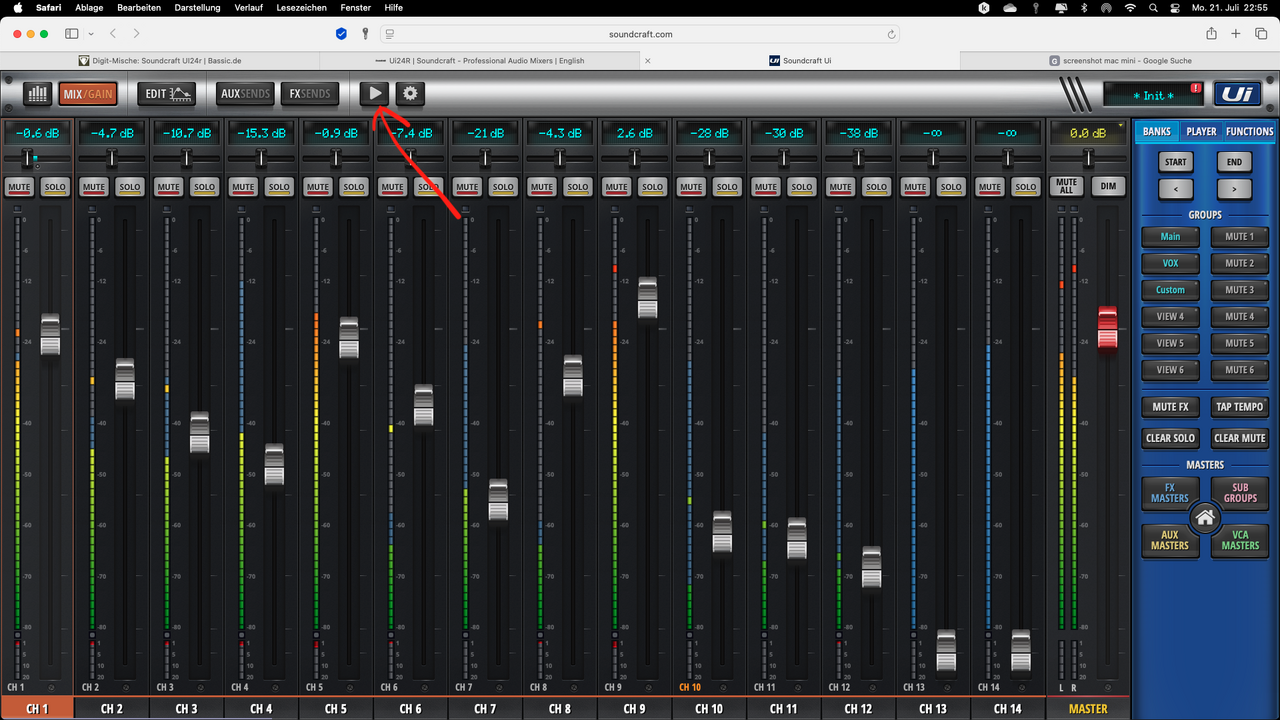1280x720 pixels.
Task: Go back with Safari back arrow
Action: [112, 33]
